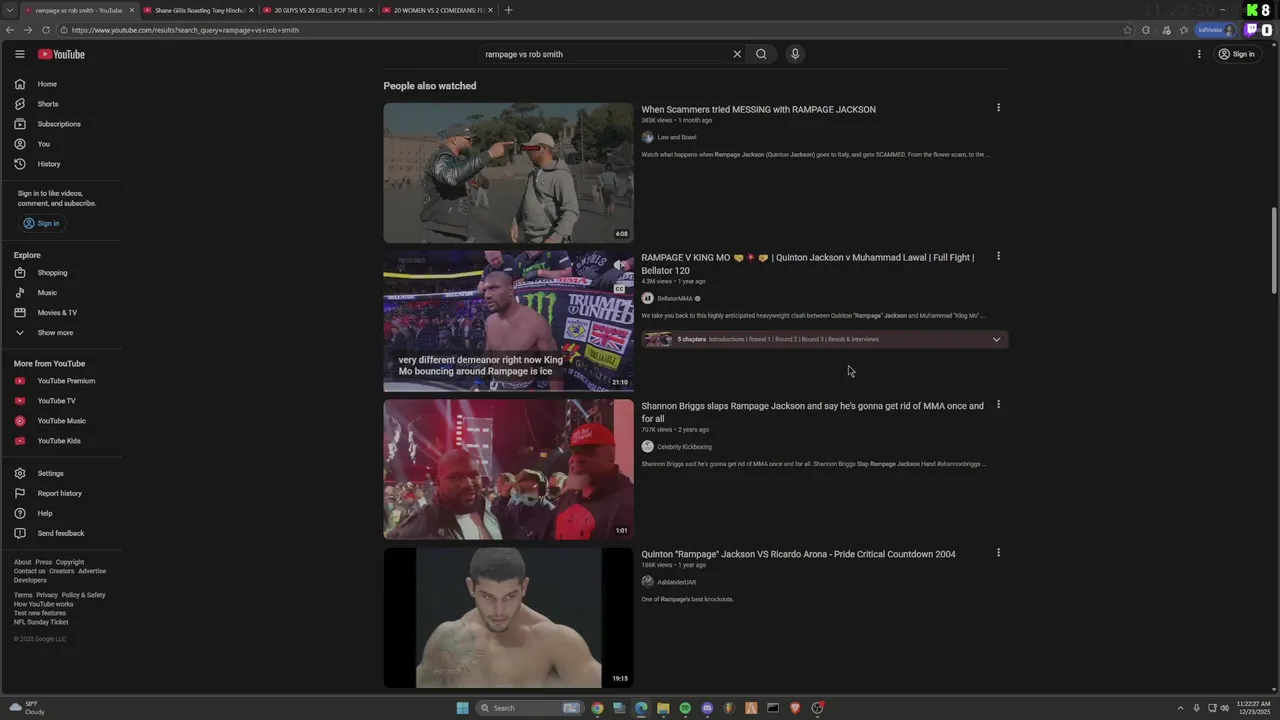
Task: Open the YouTube guide hamburger menu
Action: tap(19, 54)
